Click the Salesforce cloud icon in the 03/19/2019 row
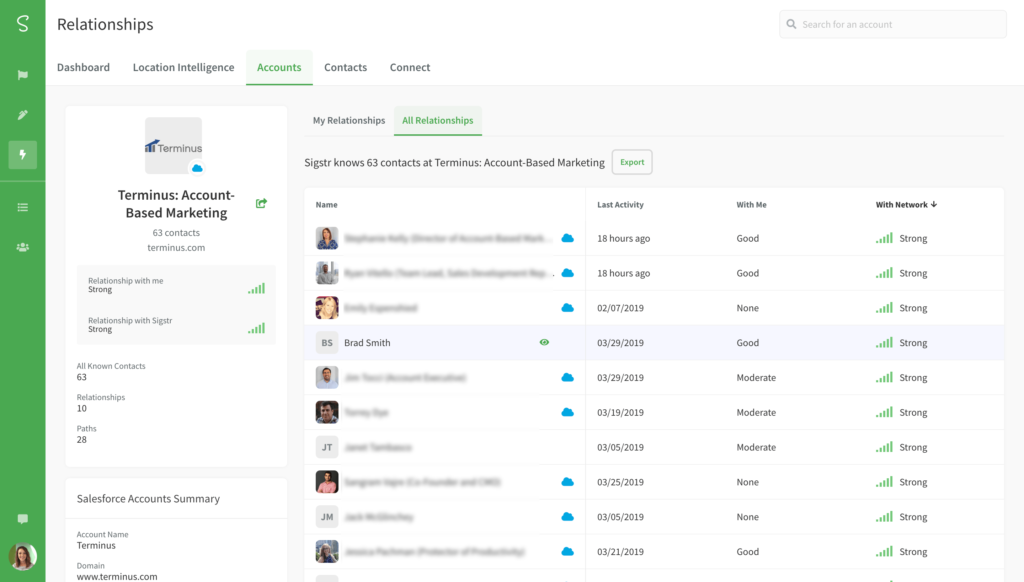 [x=568, y=412]
